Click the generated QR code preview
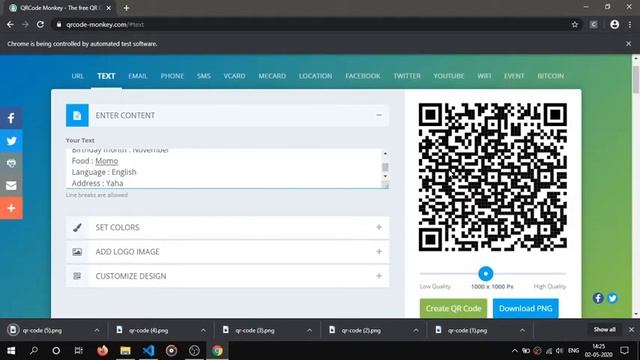 coord(493,177)
